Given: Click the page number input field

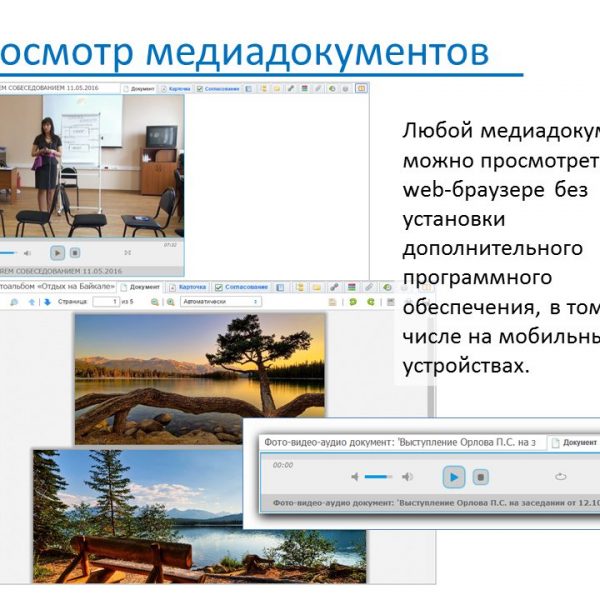Looking at the screenshot, I should tap(107, 301).
